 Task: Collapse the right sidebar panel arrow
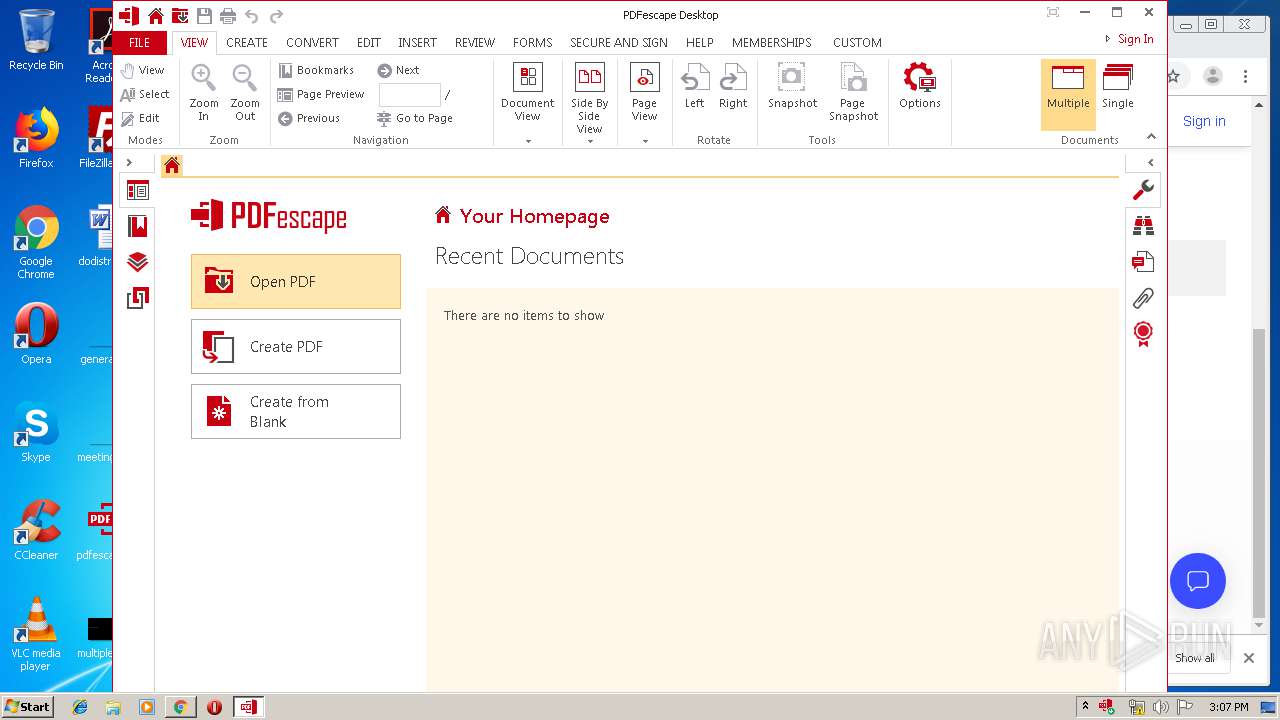point(1151,162)
